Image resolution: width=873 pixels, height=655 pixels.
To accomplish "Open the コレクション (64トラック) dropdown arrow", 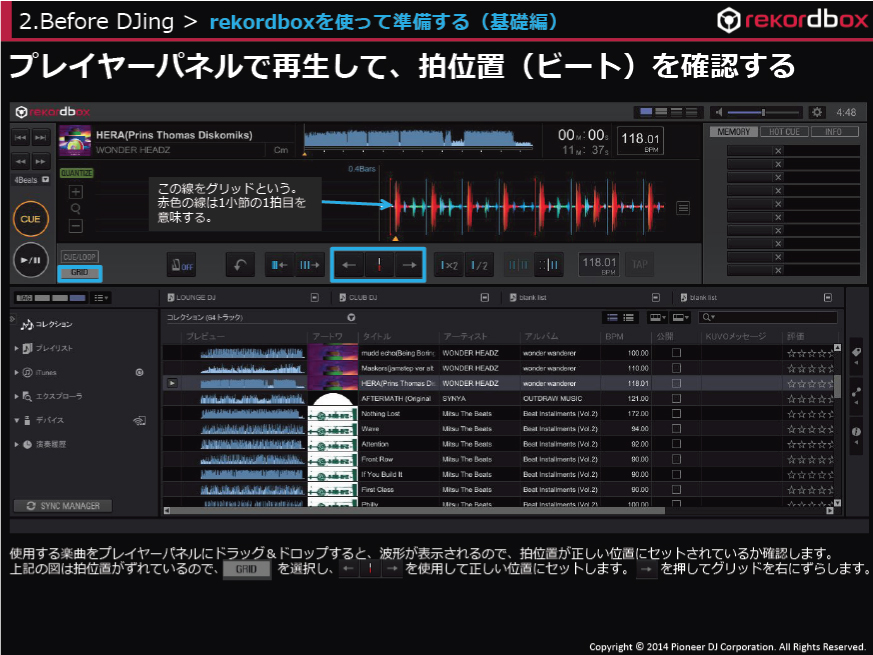I will pos(351,317).
